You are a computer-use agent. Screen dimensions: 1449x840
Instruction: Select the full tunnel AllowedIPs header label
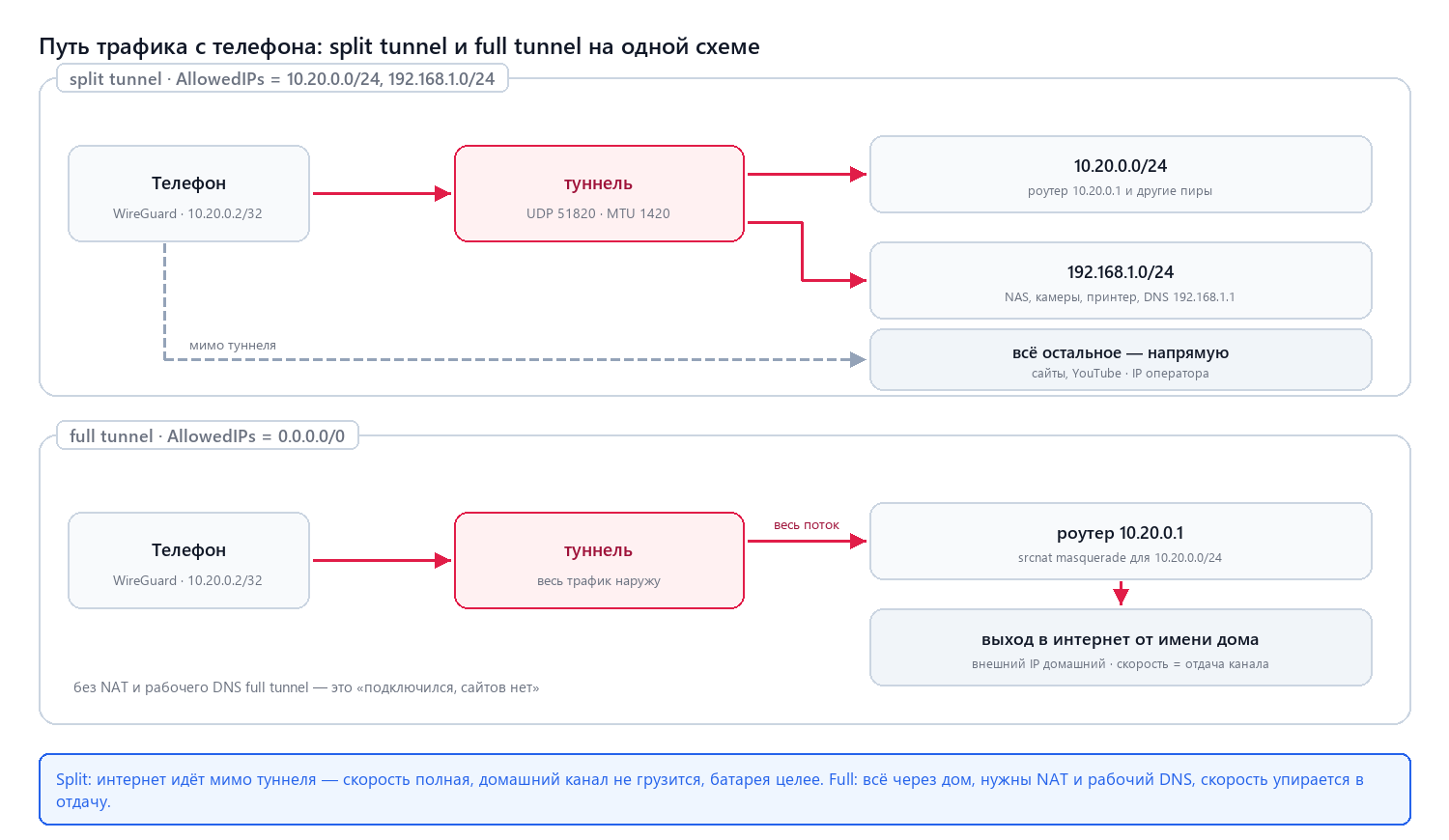click(208, 436)
